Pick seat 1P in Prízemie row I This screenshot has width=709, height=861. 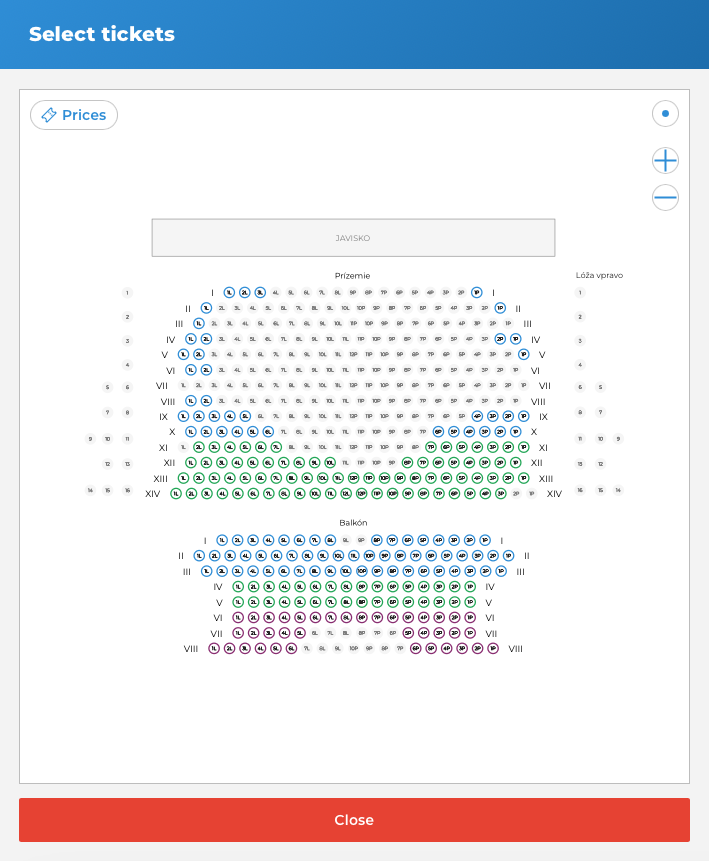tap(476, 293)
